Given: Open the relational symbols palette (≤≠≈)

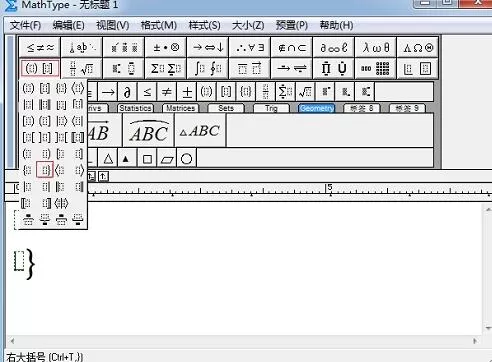Looking at the screenshot, I should 40,48.
